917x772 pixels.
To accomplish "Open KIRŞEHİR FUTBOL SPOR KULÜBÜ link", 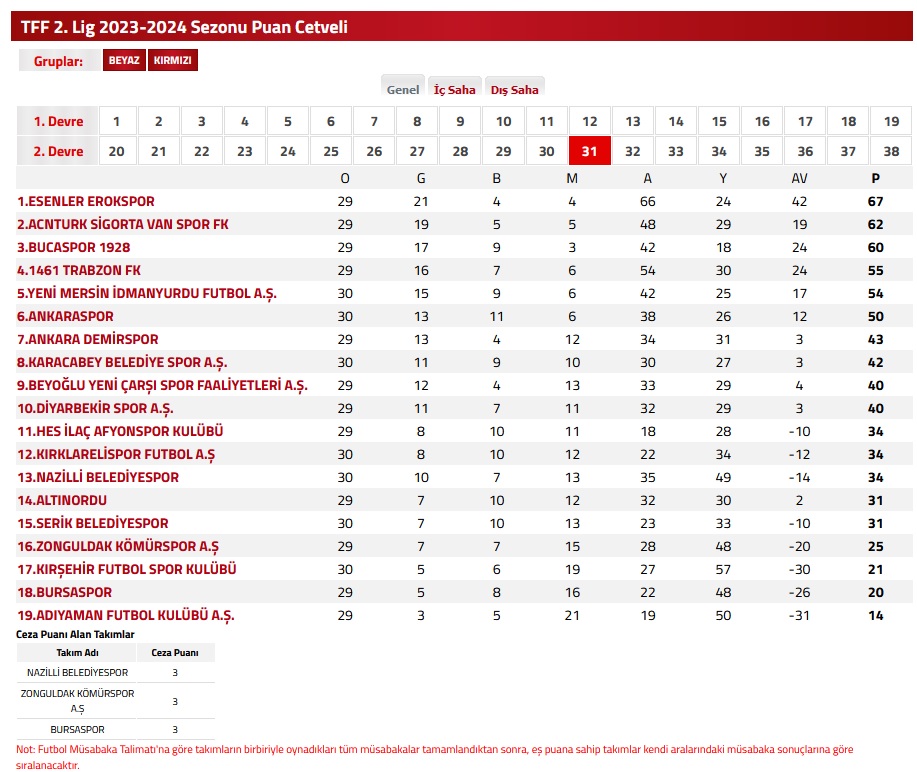I will (x=127, y=569).
